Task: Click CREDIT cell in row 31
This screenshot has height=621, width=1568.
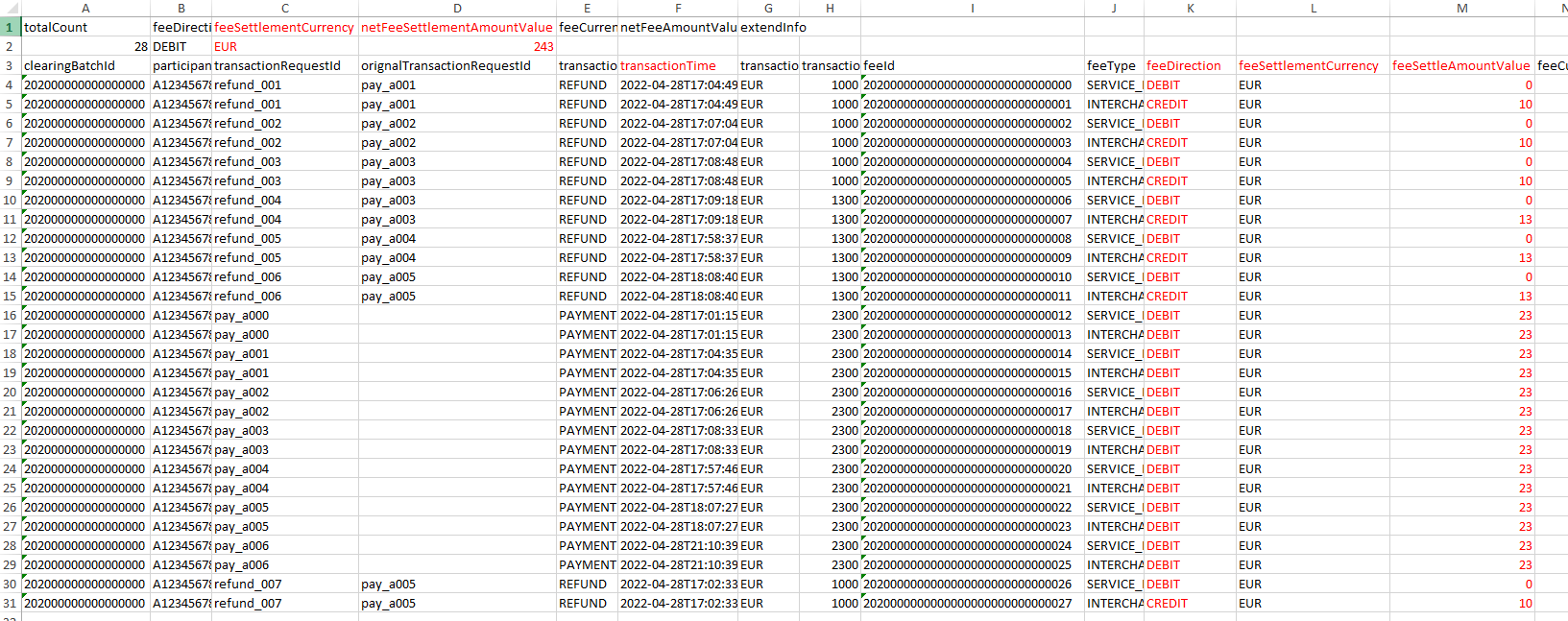Action: click(x=1190, y=603)
